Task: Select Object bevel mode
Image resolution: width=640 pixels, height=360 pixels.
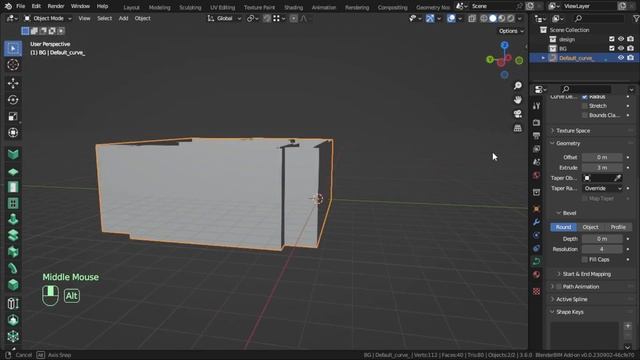Action: pos(591,227)
